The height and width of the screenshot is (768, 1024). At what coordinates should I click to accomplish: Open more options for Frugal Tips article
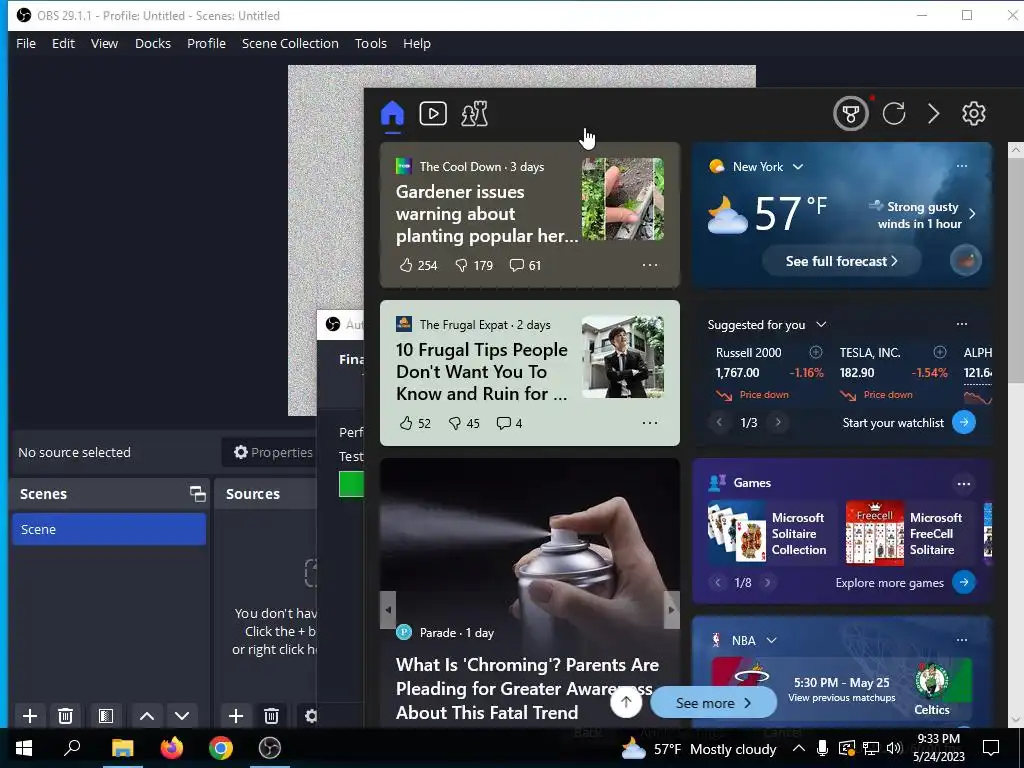coord(650,423)
